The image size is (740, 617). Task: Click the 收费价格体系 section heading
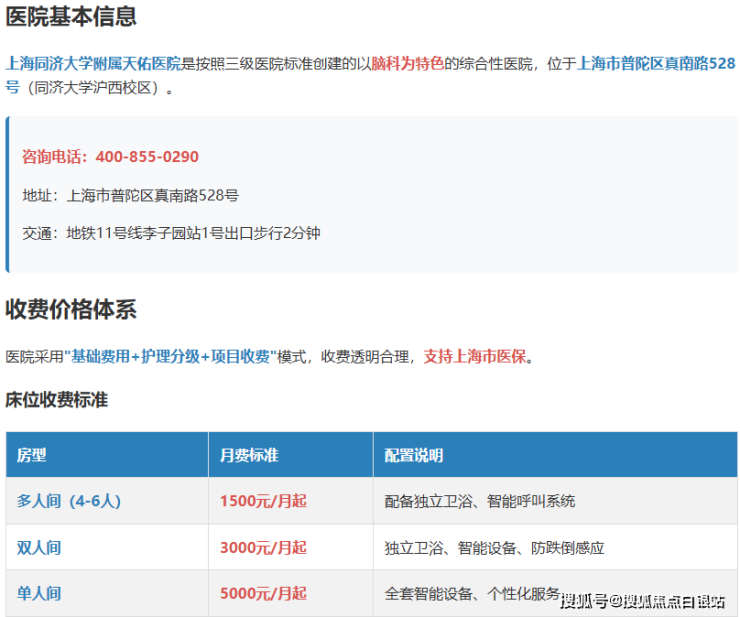71,309
